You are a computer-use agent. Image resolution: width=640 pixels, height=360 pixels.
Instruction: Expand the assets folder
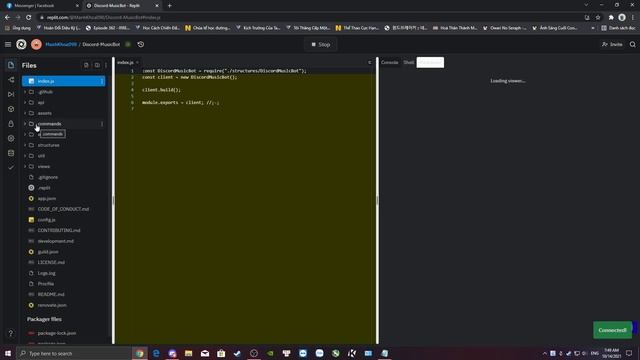(x=25, y=113)
